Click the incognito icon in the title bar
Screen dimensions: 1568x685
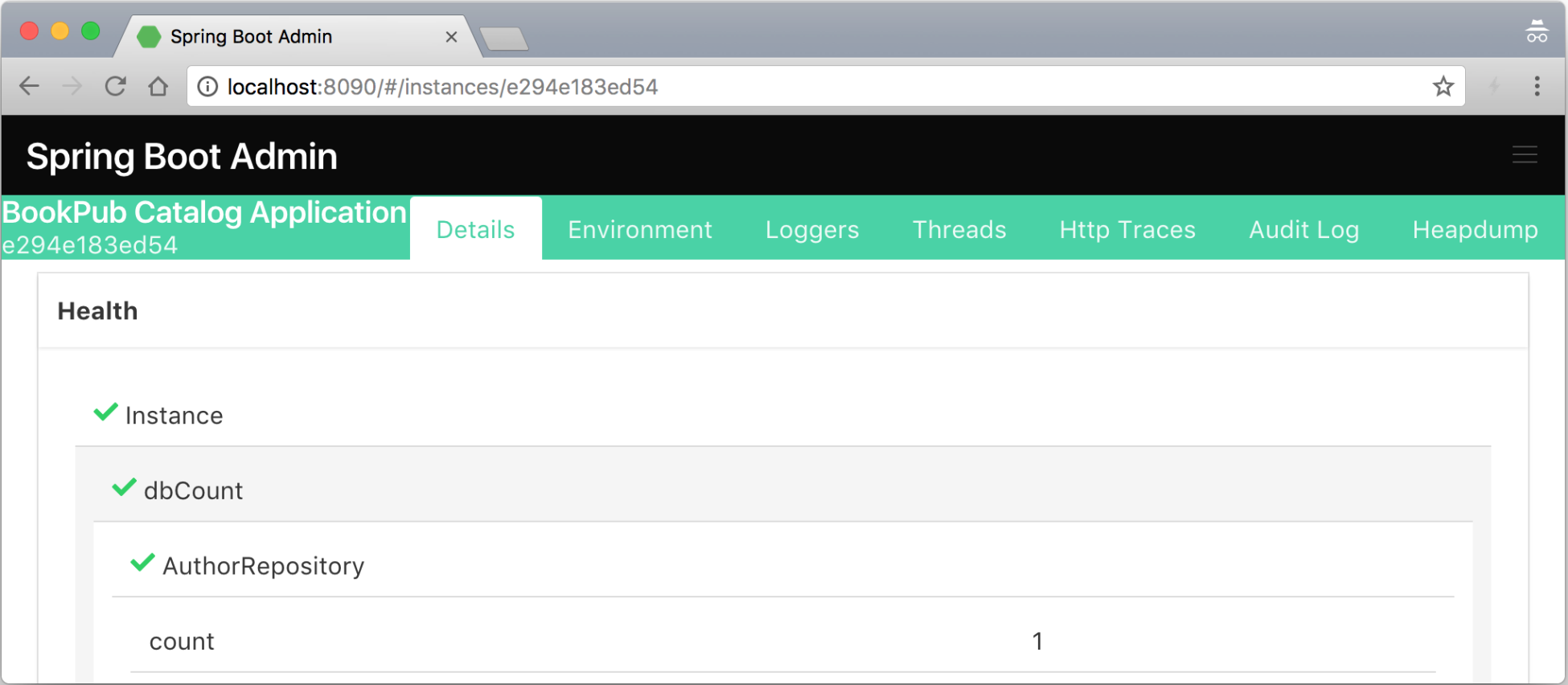tap(1537, 32)
